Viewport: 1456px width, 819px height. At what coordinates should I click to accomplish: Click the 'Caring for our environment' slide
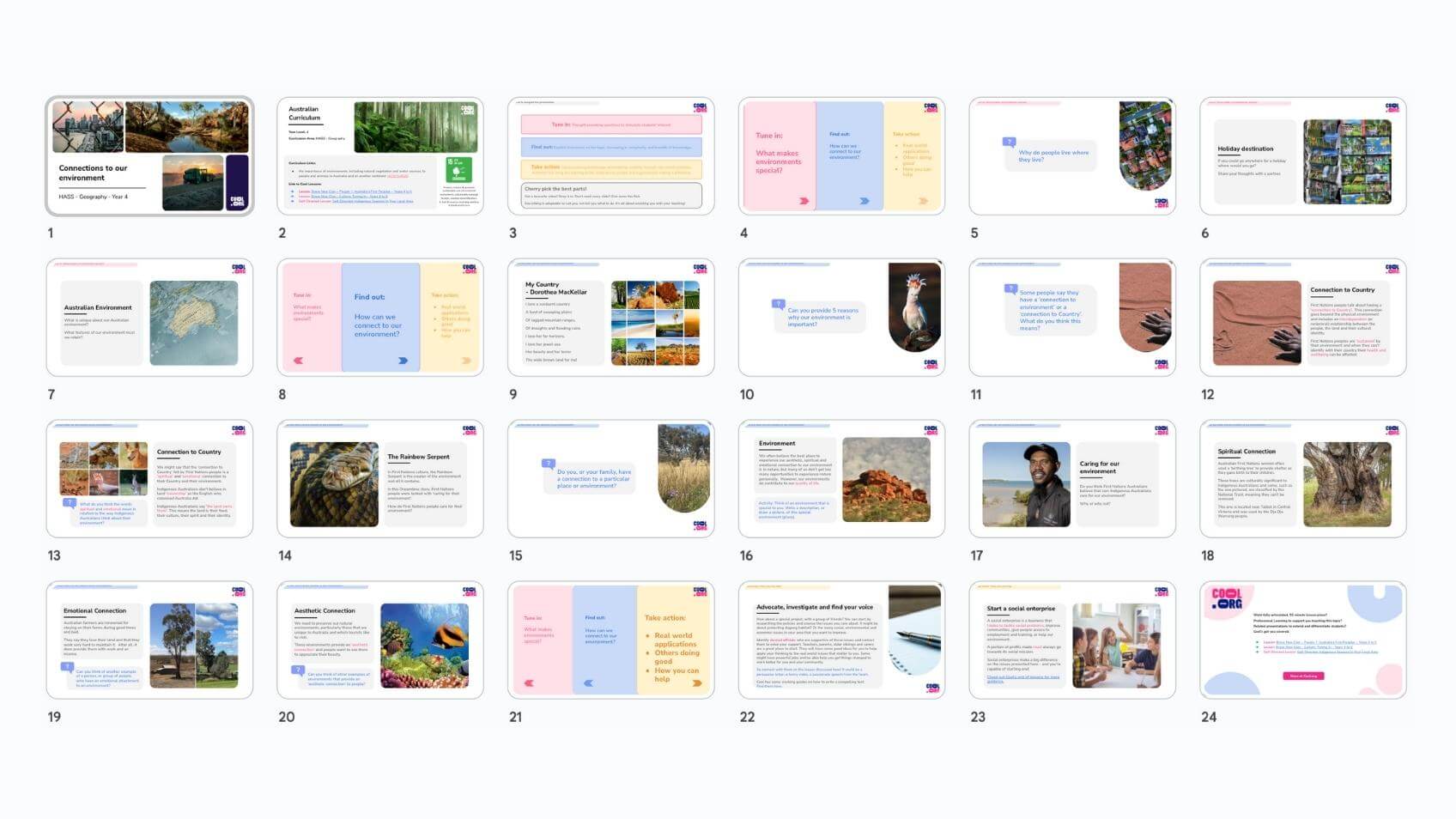1071,478
